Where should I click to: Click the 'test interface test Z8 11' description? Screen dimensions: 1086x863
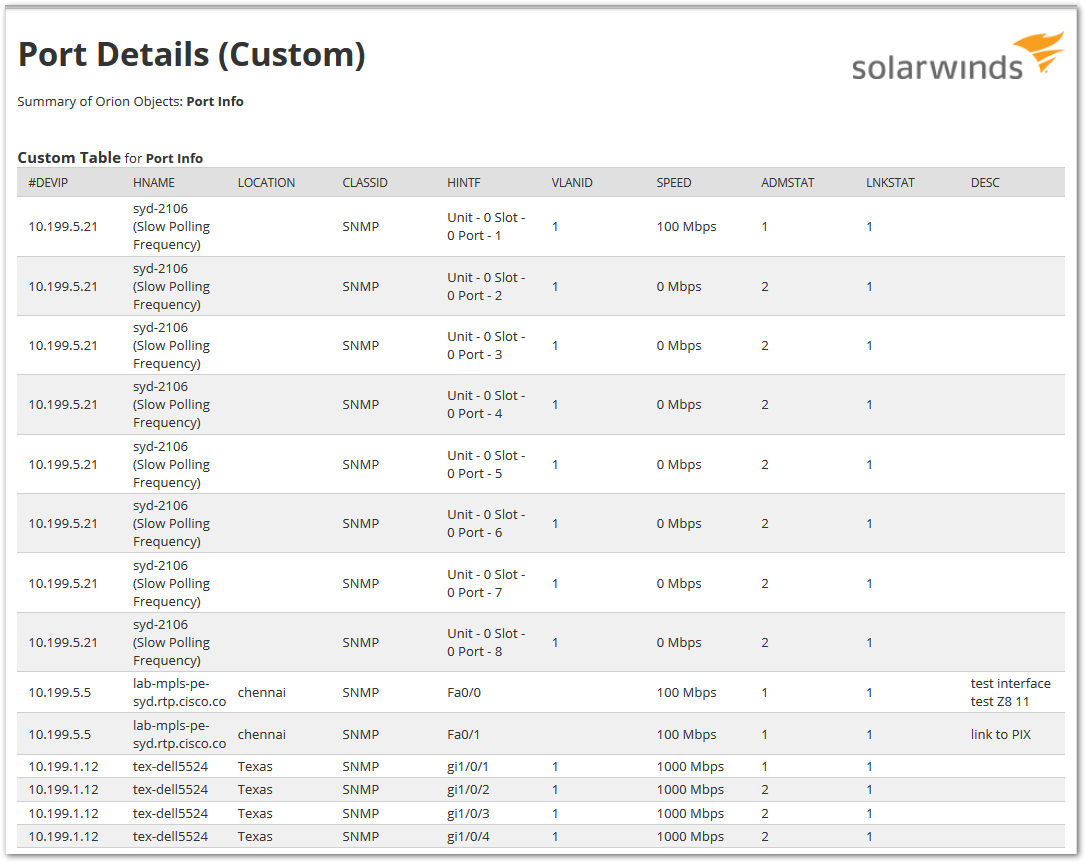click(1010, 692)
